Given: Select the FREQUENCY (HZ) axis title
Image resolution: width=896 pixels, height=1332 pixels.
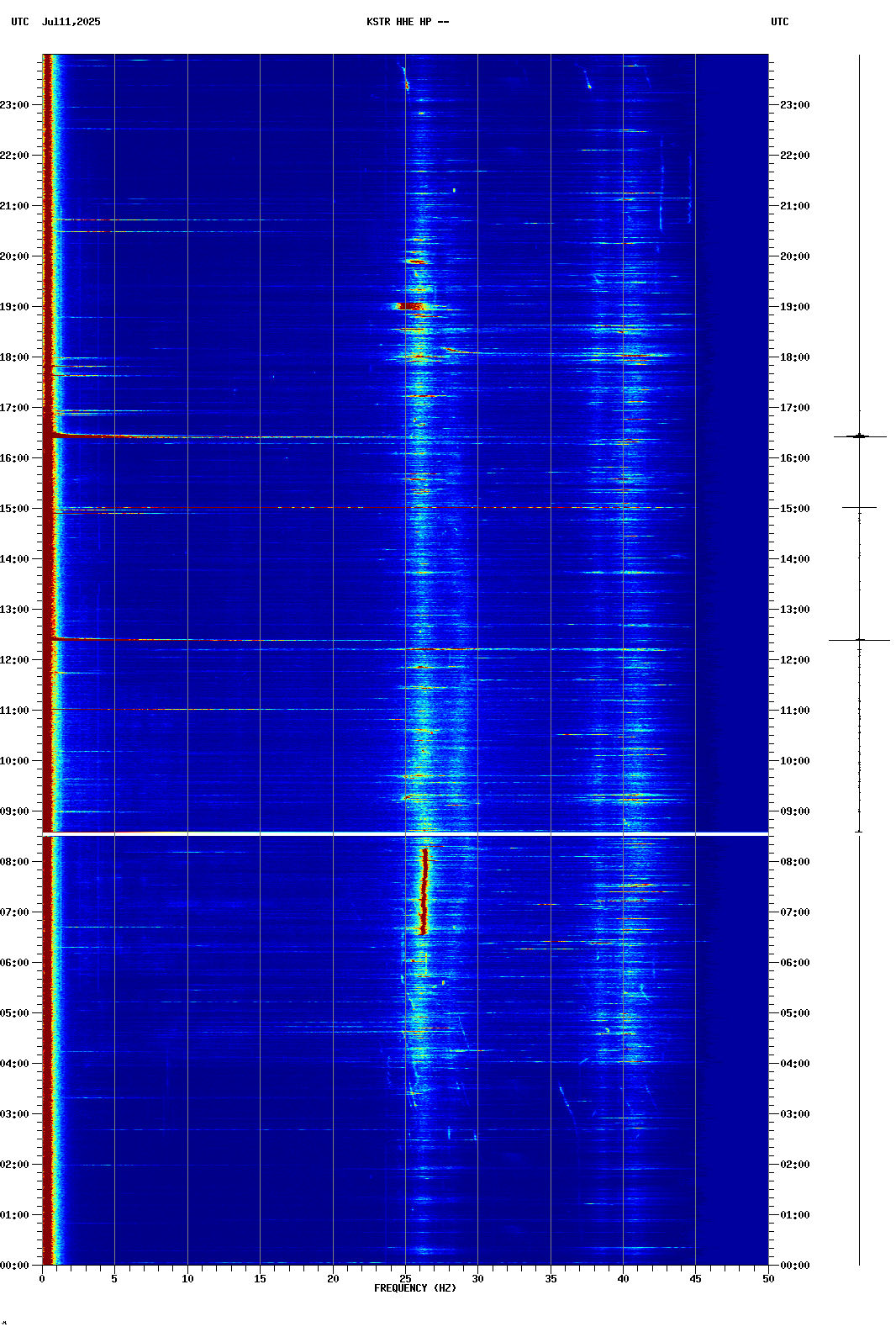Looking at the screenshot, I should (415, 1288).
